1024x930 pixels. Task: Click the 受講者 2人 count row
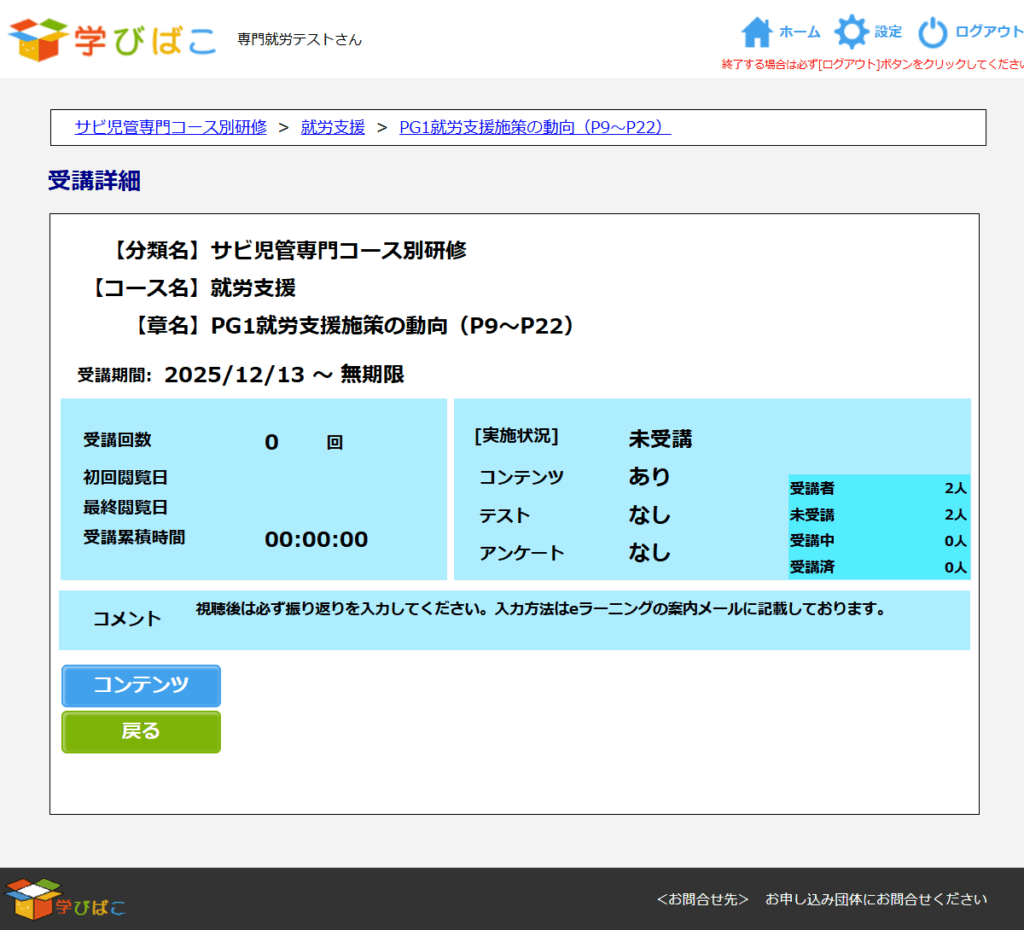tap(878, 488)
